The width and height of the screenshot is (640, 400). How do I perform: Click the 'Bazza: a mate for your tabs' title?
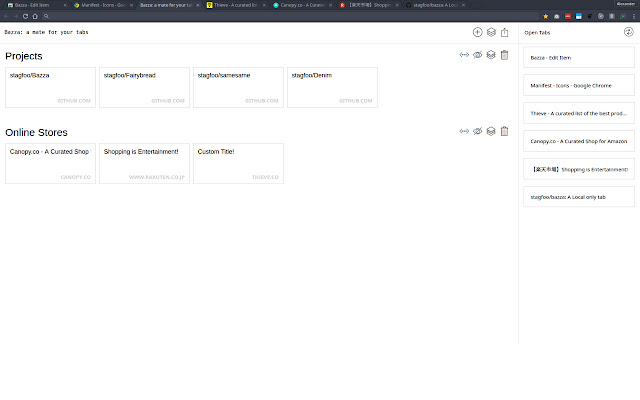(x=47, y=32)
